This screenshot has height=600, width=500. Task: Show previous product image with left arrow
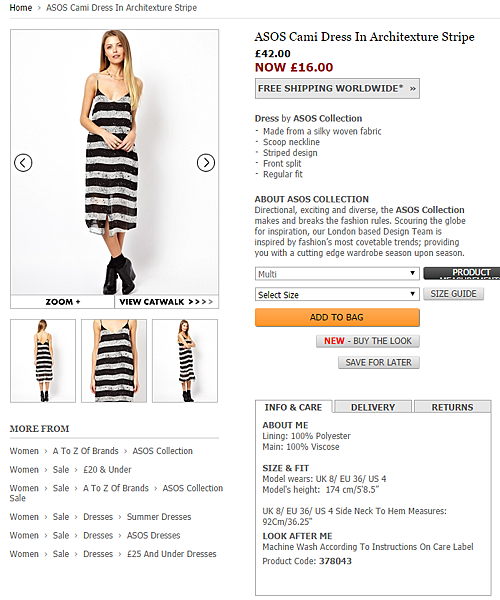(x=23, y=163)
